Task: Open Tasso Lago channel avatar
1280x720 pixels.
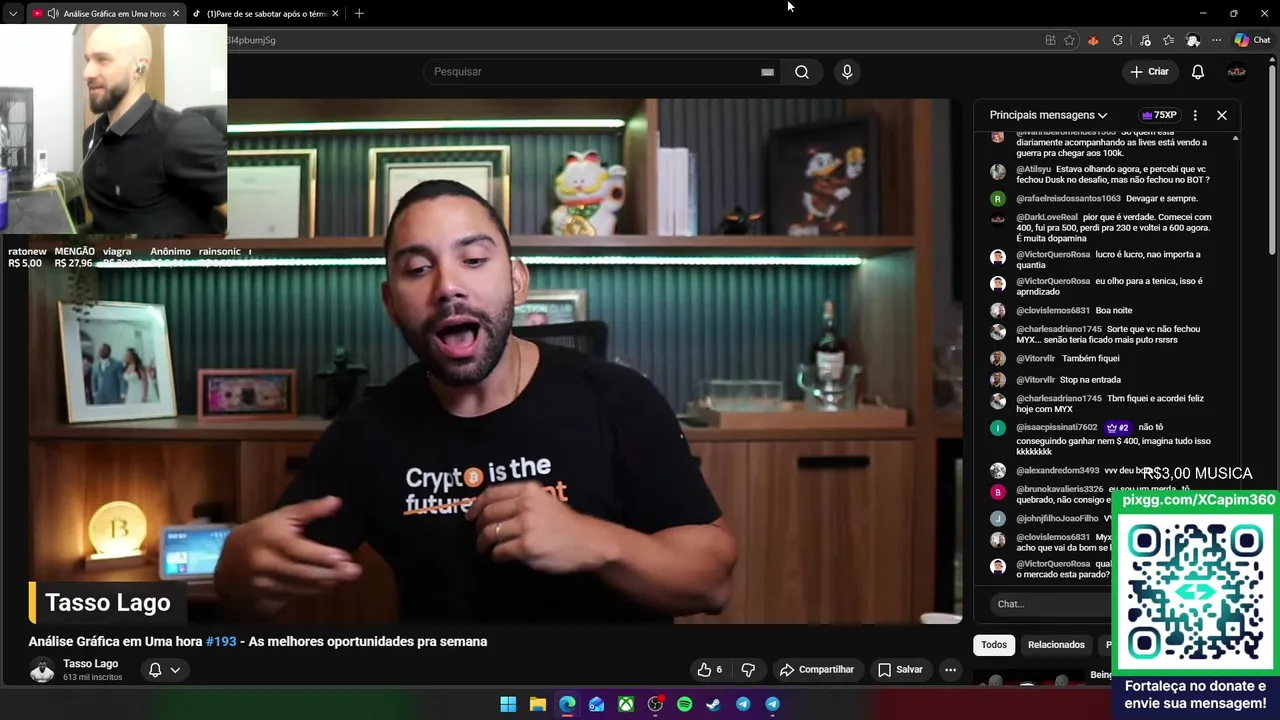Action: tap(42, 670)
